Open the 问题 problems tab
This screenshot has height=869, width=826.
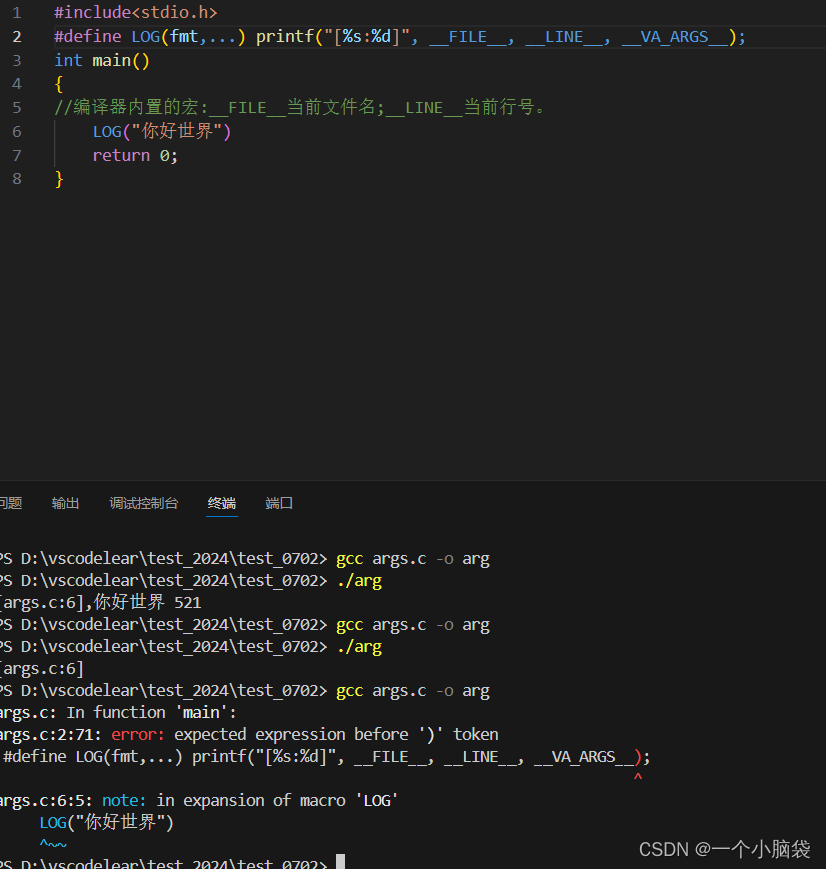tap(11, 503)
